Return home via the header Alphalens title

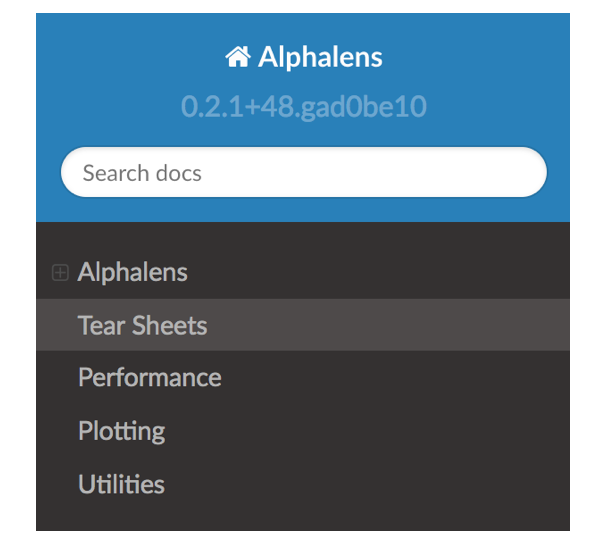[319, 57]
